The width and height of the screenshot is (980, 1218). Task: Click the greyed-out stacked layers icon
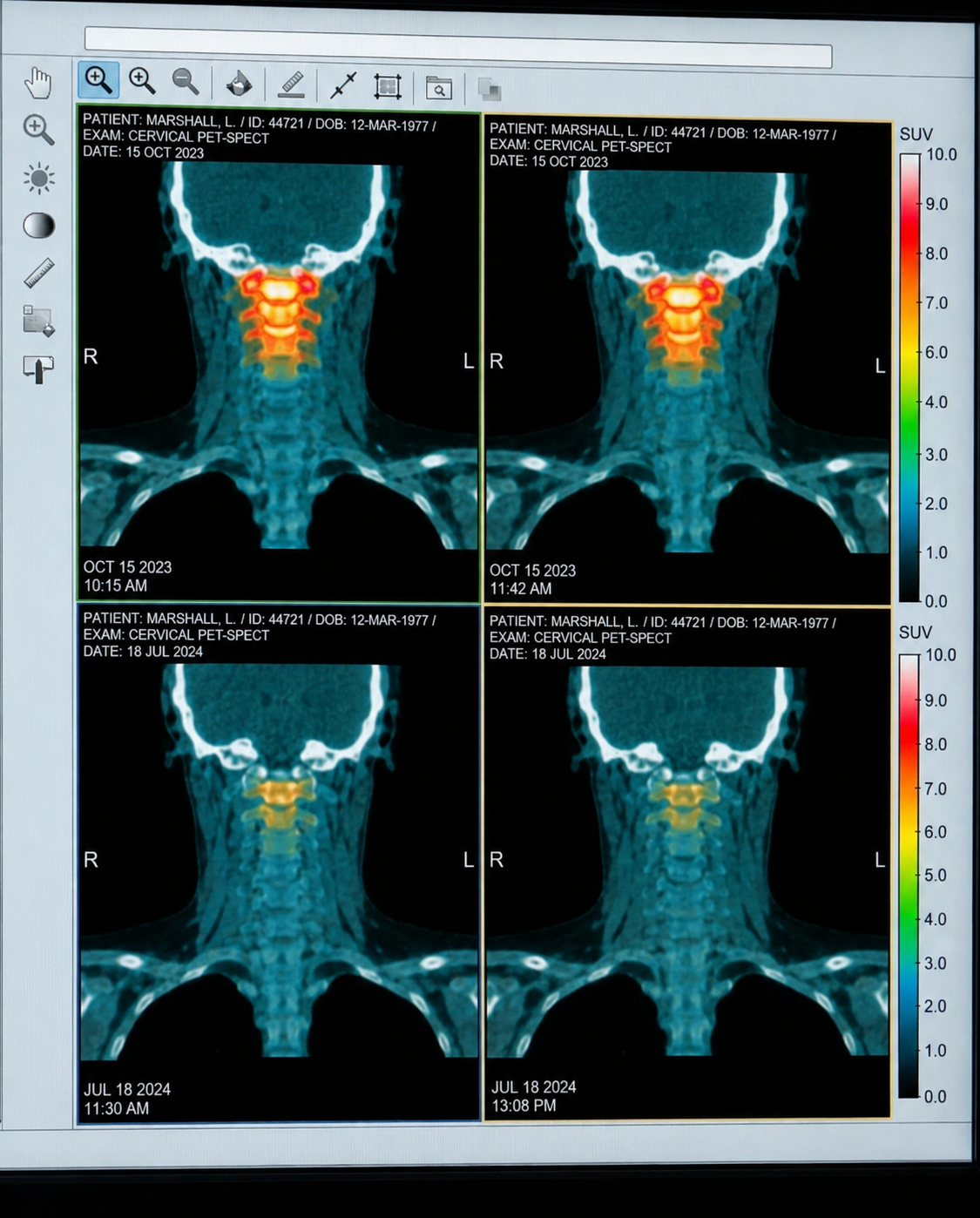pyautogui.click(x=490, y=89)
